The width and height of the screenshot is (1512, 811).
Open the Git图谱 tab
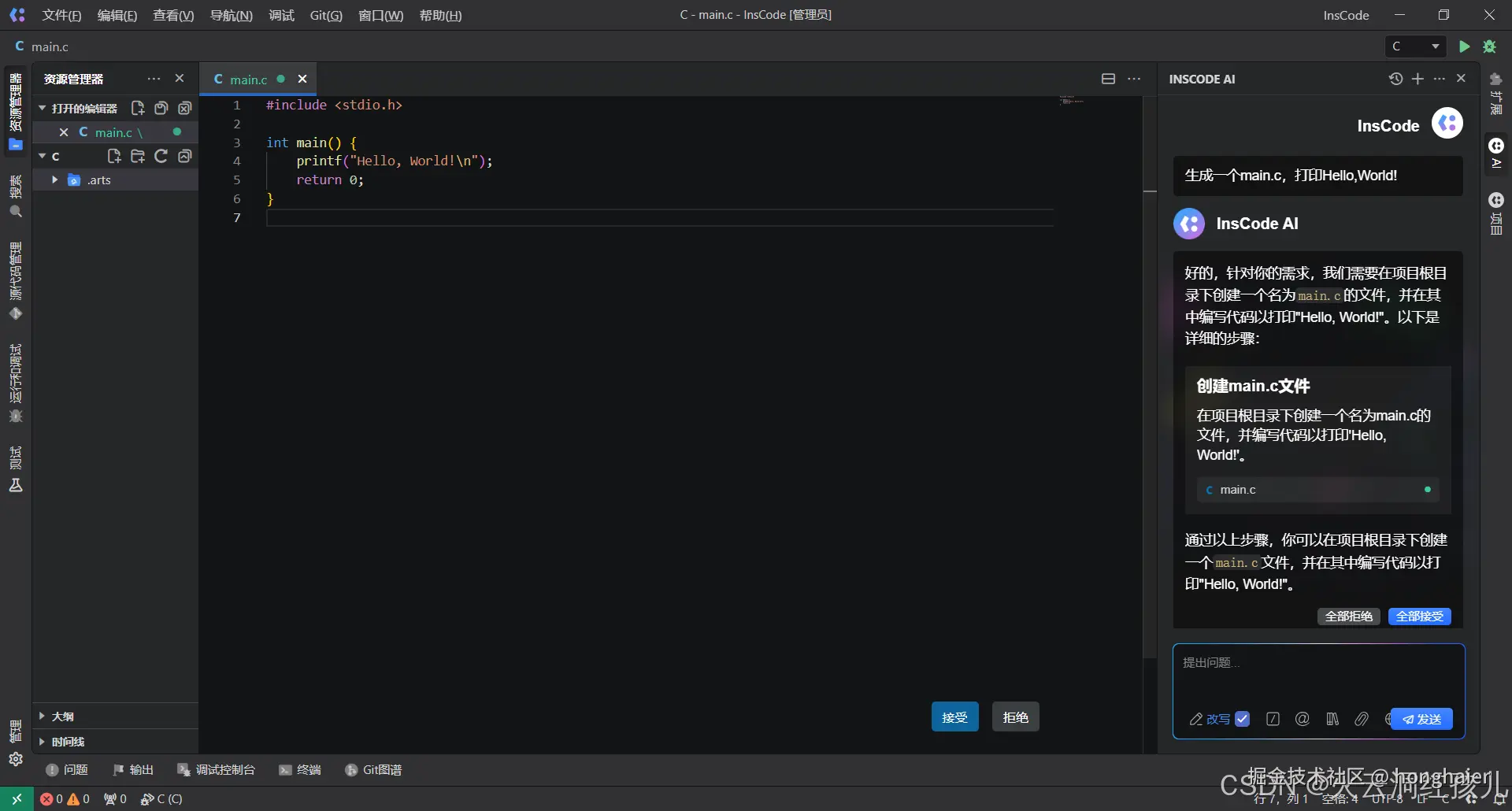[374, 769]
